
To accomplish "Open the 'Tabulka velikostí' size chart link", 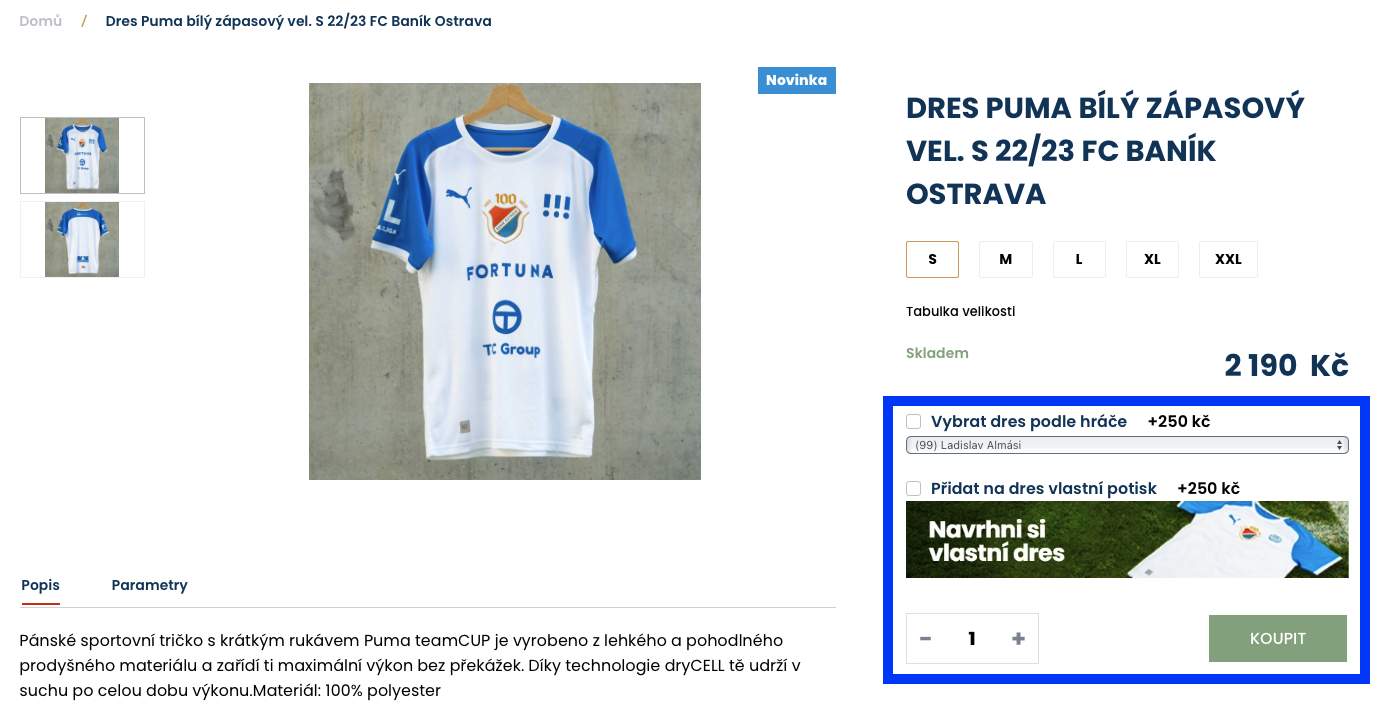I will click(960, 311).
